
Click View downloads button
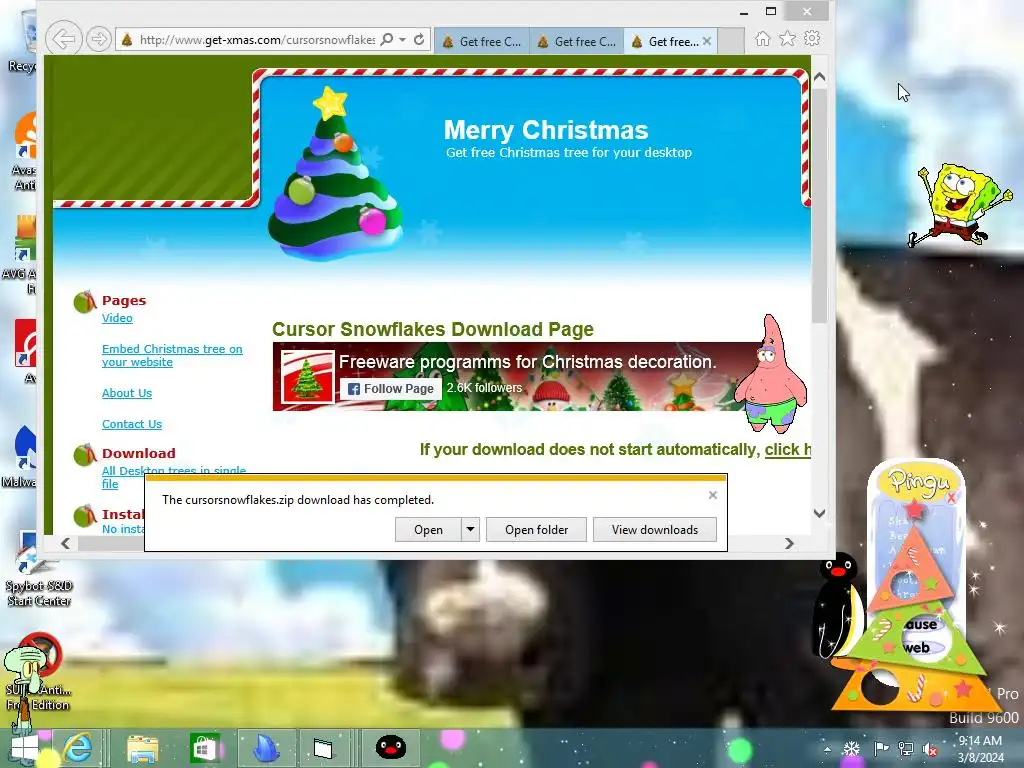point(654,530)
